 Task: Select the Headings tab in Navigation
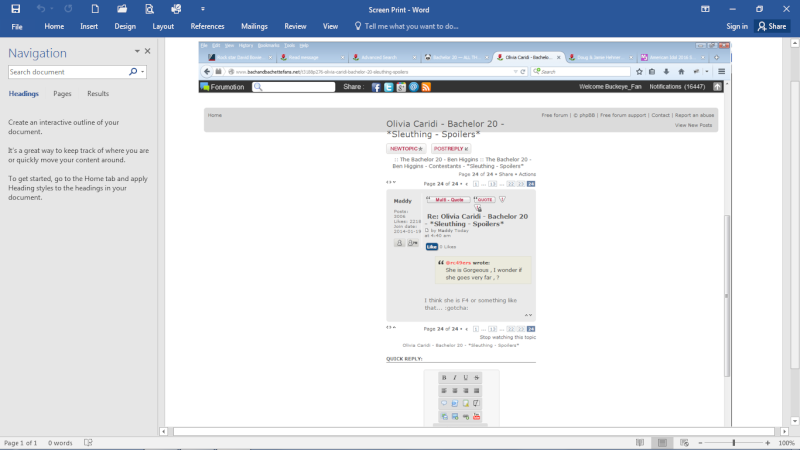click(23, 94)
